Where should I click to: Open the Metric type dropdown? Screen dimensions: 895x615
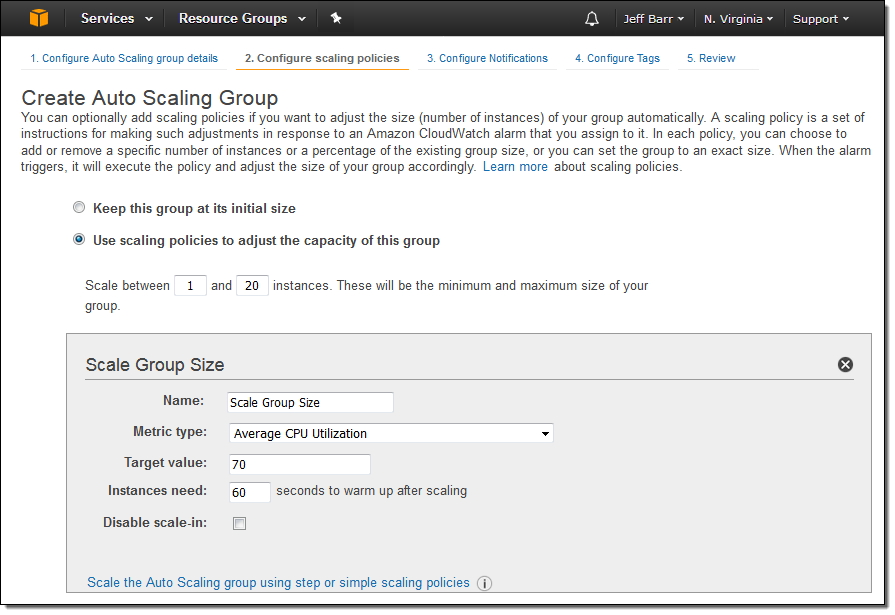coord(390,433)
